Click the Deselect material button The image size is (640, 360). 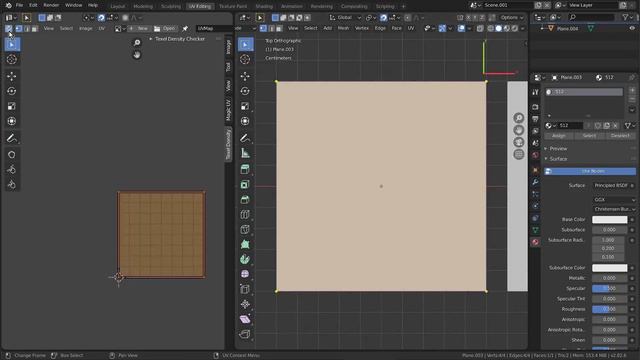(x=620, y=136)
